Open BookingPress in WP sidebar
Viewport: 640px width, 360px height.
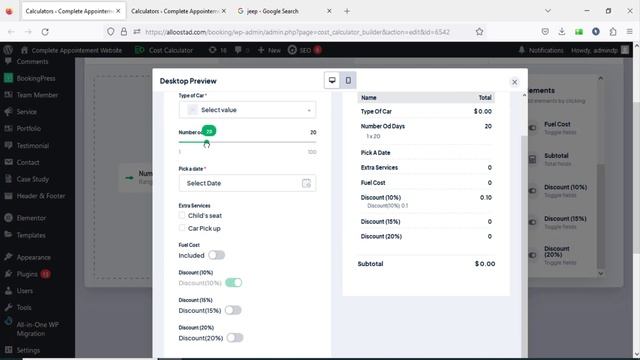click(x=36, y=78)
